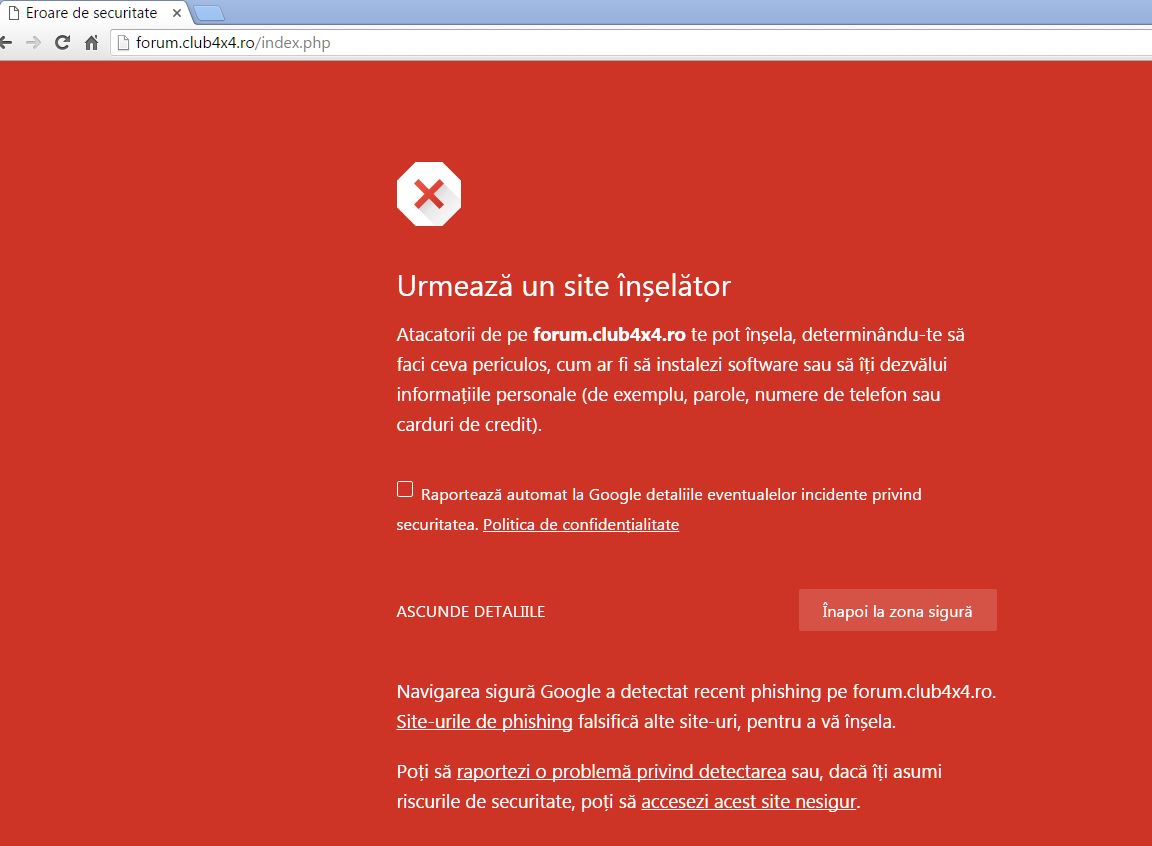
Task: Proceed via accesezi acest site nesigur link
Action: [748, 802]
